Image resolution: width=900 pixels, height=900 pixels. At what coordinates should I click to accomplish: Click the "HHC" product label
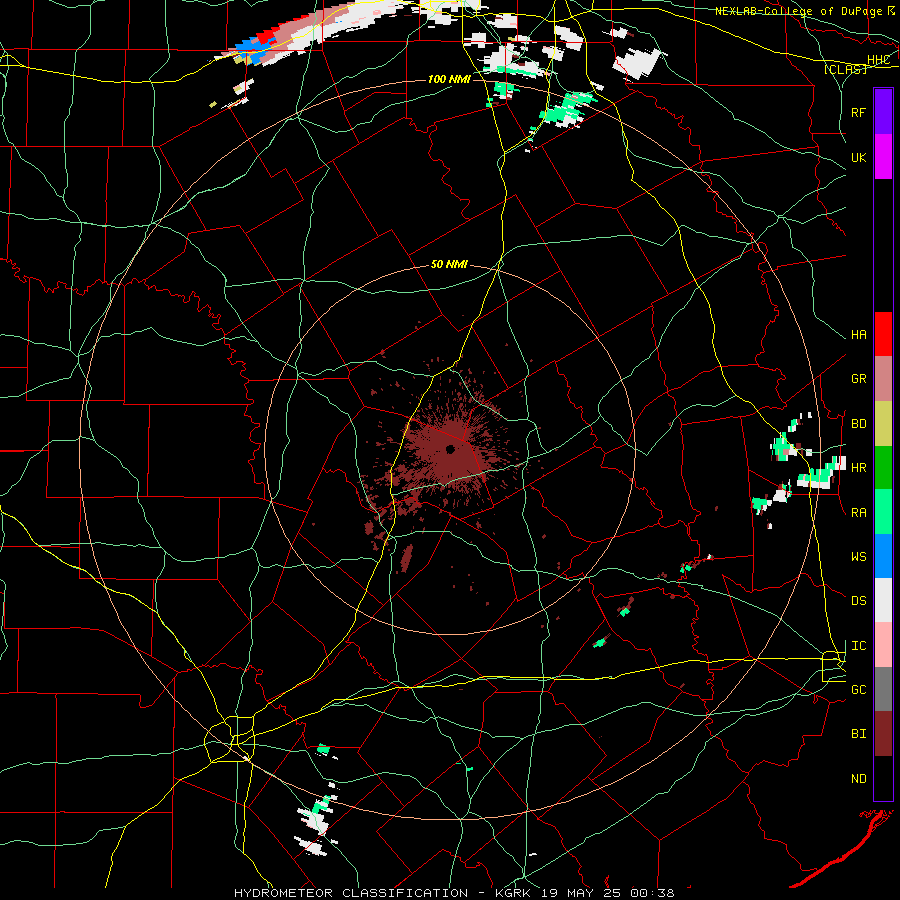[x=878, y=60]
